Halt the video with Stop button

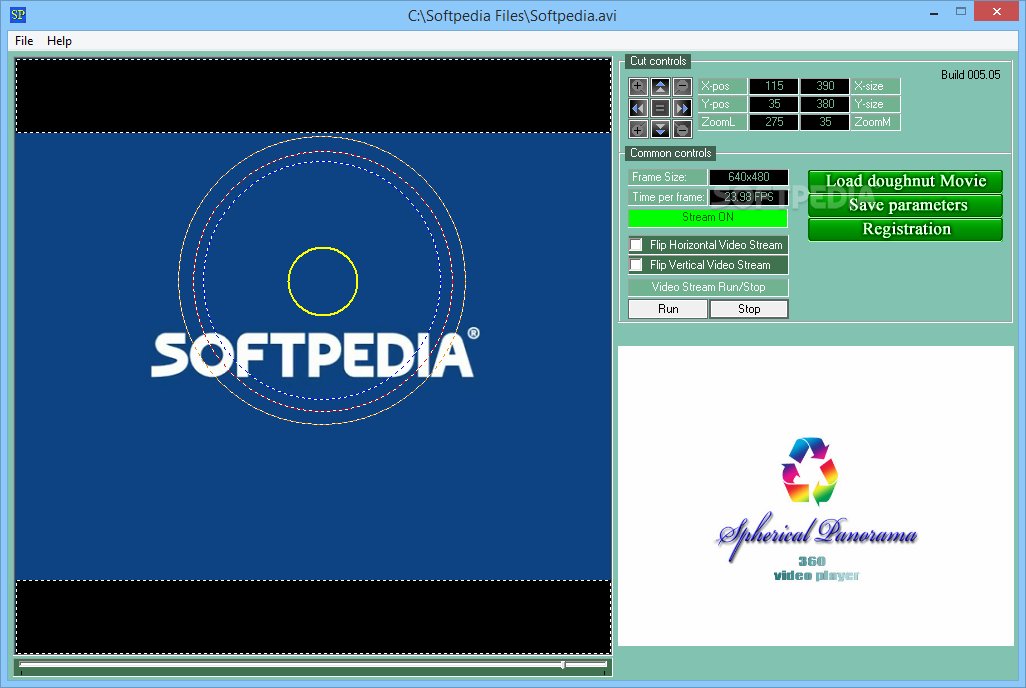pos(749,309)
